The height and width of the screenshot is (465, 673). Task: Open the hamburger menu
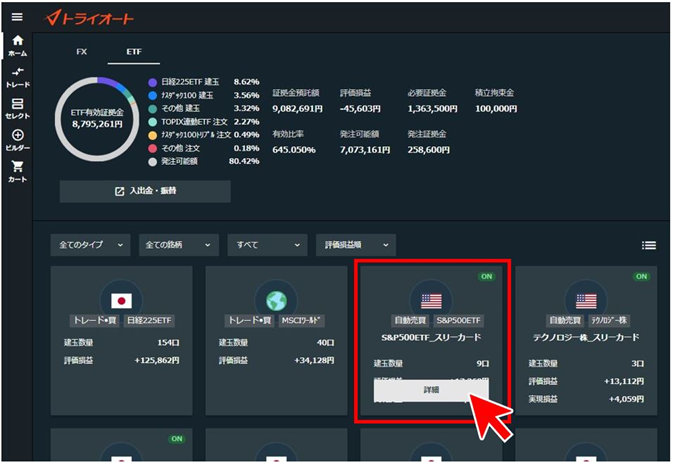[17, 17]
